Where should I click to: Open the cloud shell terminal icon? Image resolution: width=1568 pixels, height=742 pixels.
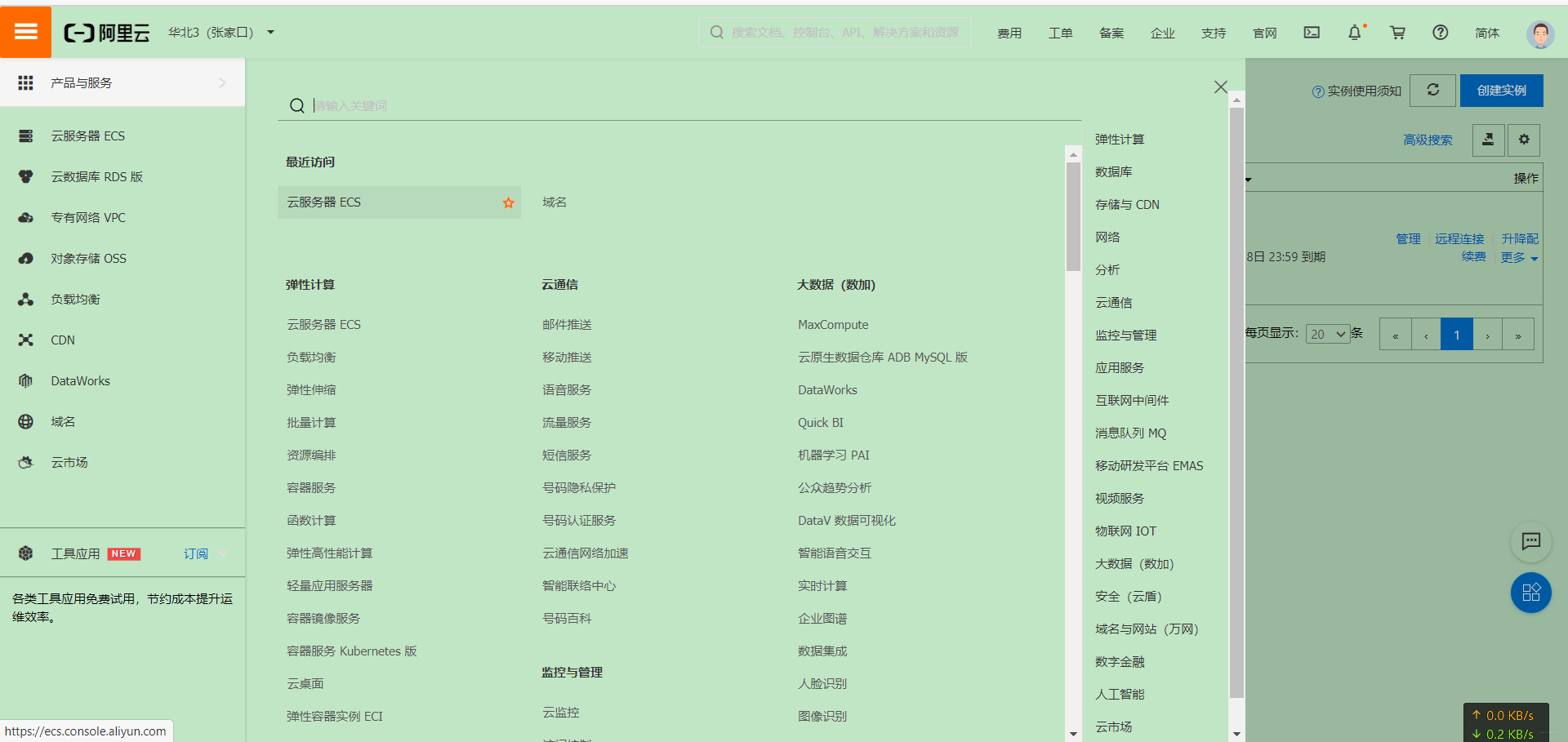(x=1312, y=33)
